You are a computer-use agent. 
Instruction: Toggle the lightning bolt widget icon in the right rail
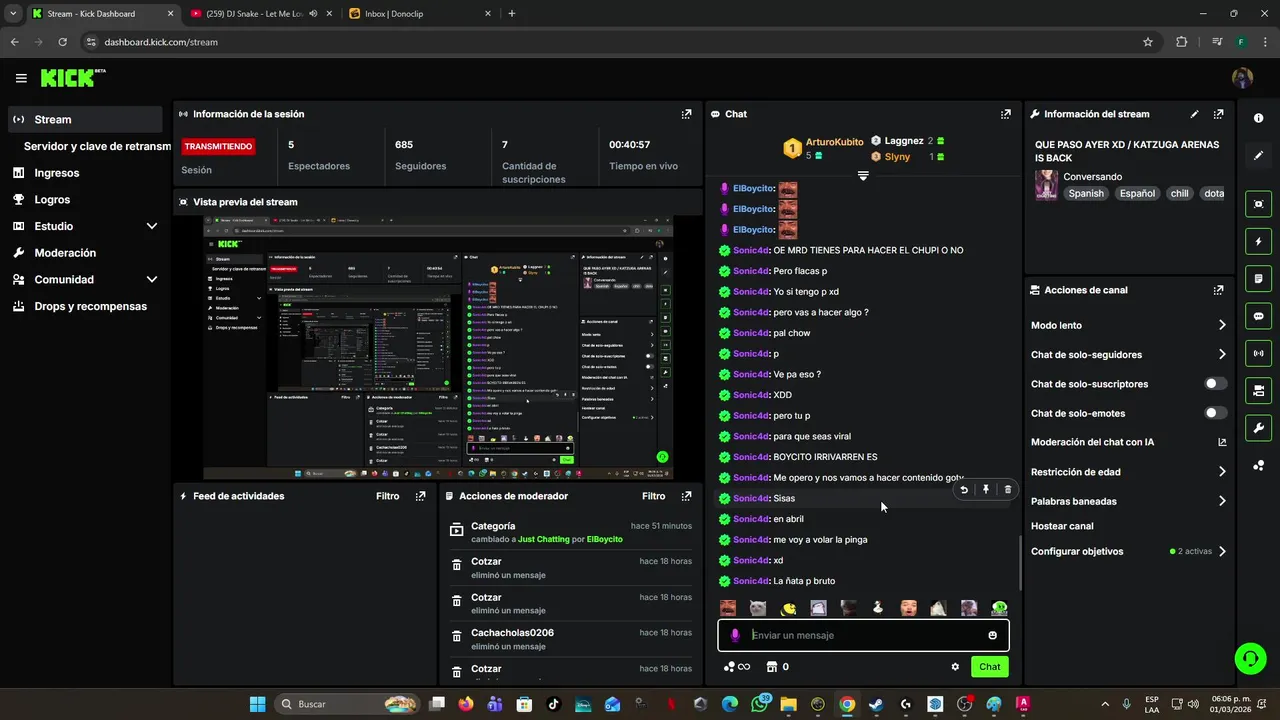(x=1258, y=241)
